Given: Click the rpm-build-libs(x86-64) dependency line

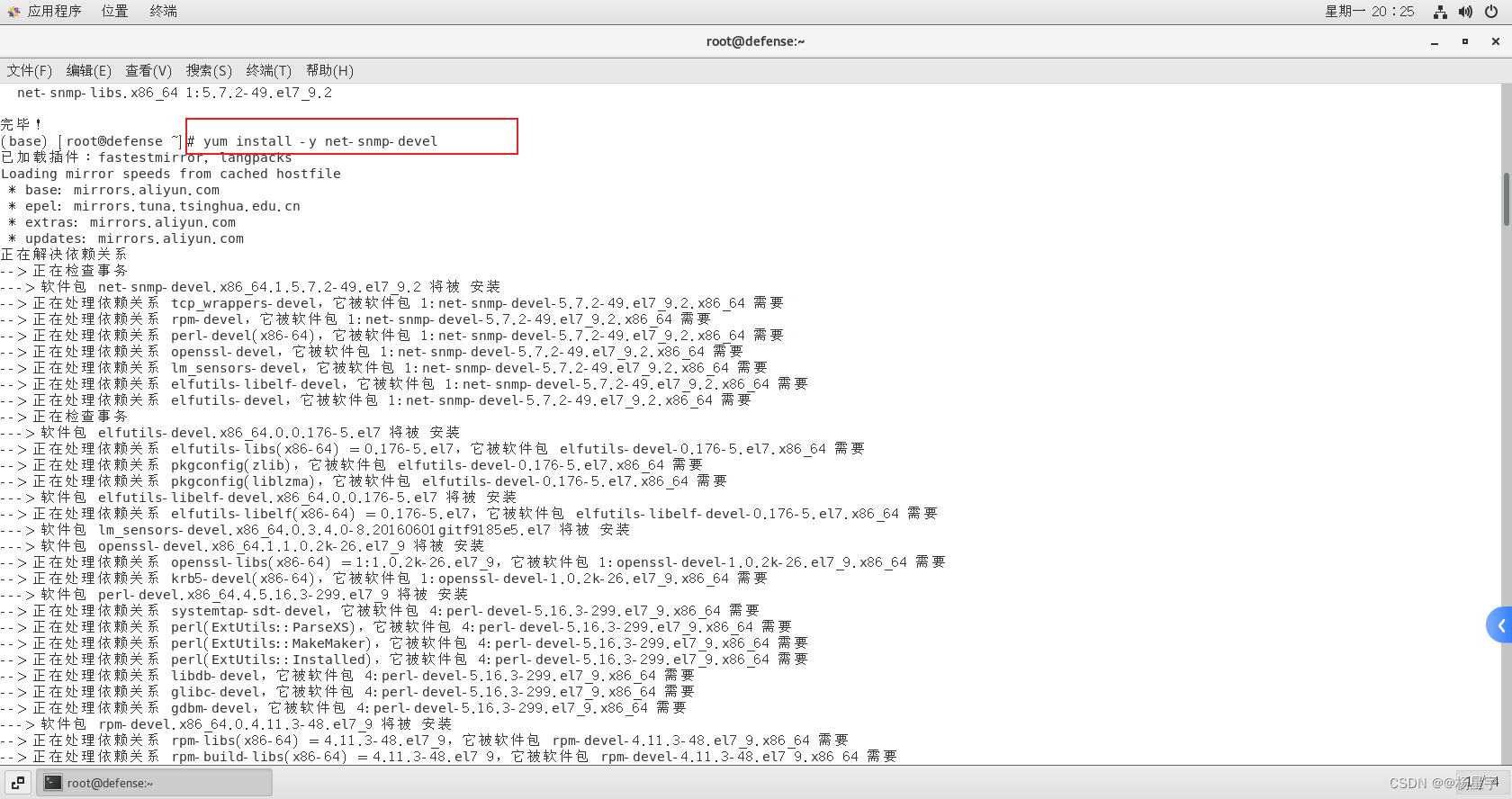Looking at the screenshot, I should click(449, 757).
